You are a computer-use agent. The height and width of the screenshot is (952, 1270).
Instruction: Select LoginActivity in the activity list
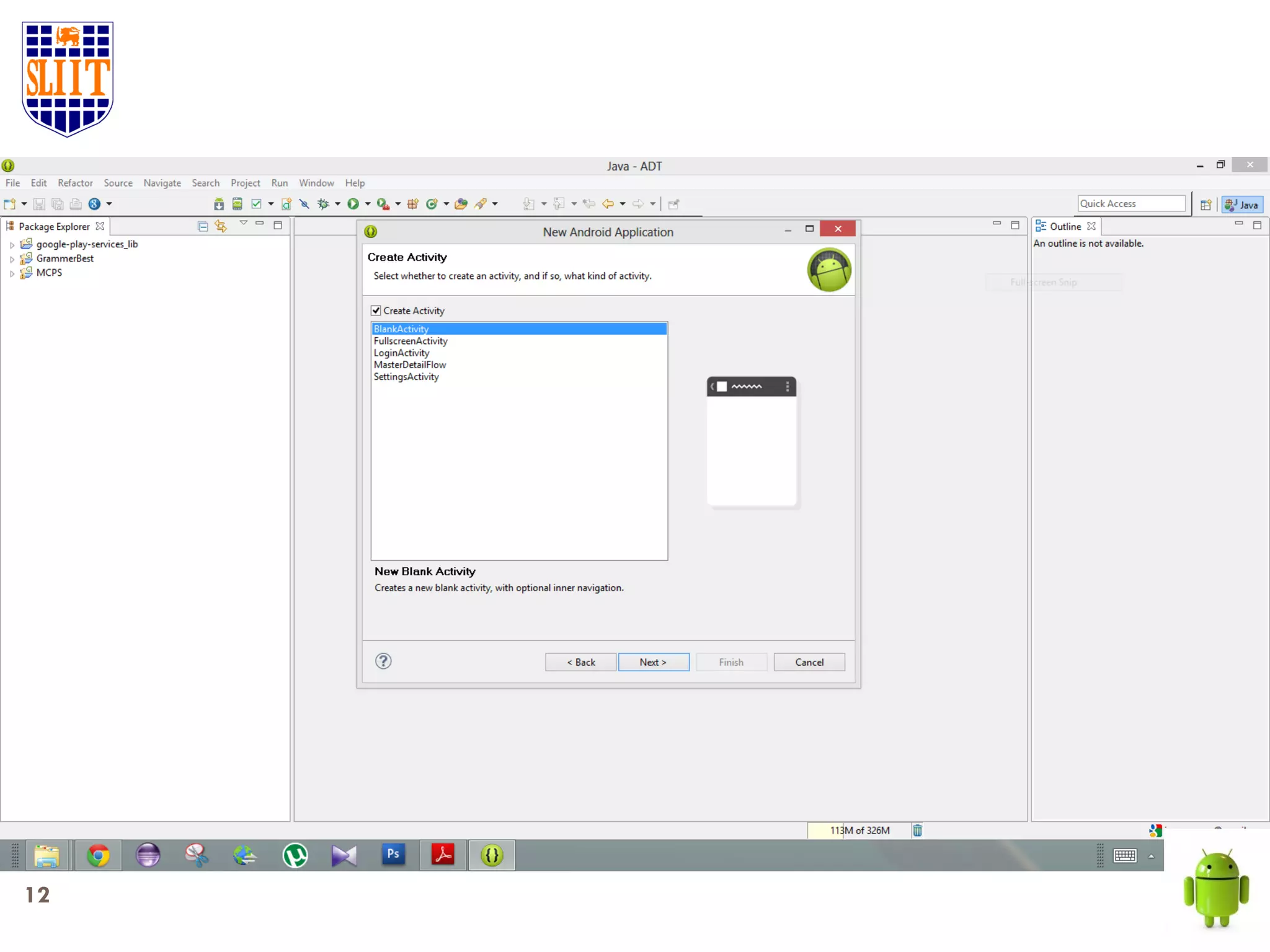(x=401, y=353)
